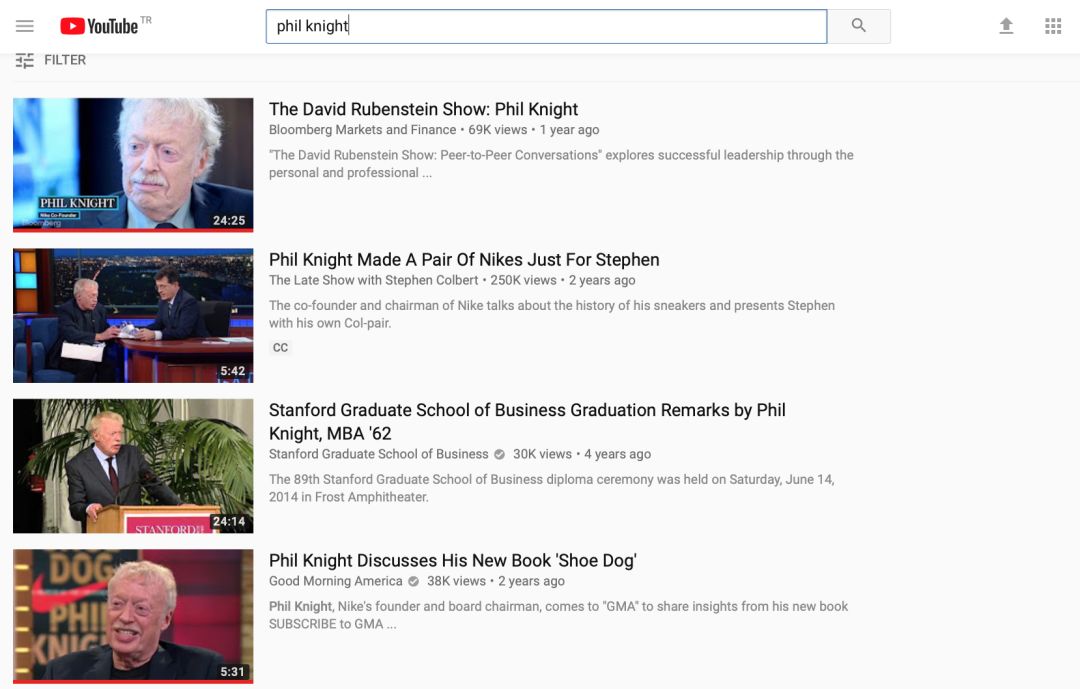
Task: Click the '1 year ago' upload age
Action: (x=569, y=130)
